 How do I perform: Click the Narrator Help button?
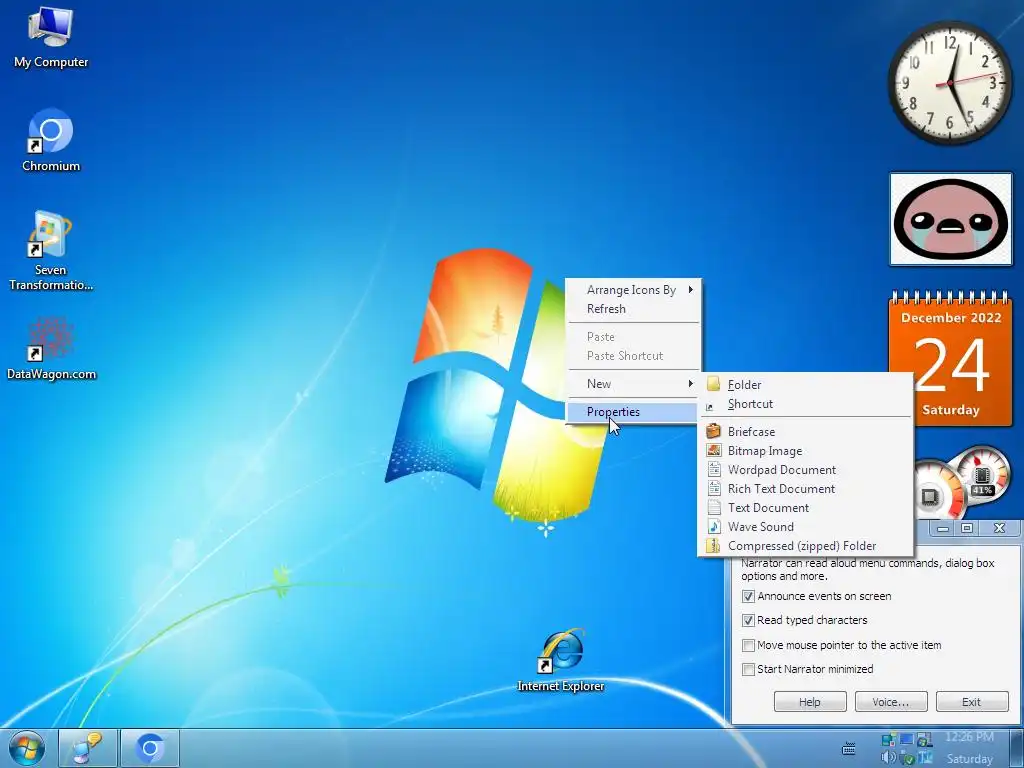(x=810, y=702)
